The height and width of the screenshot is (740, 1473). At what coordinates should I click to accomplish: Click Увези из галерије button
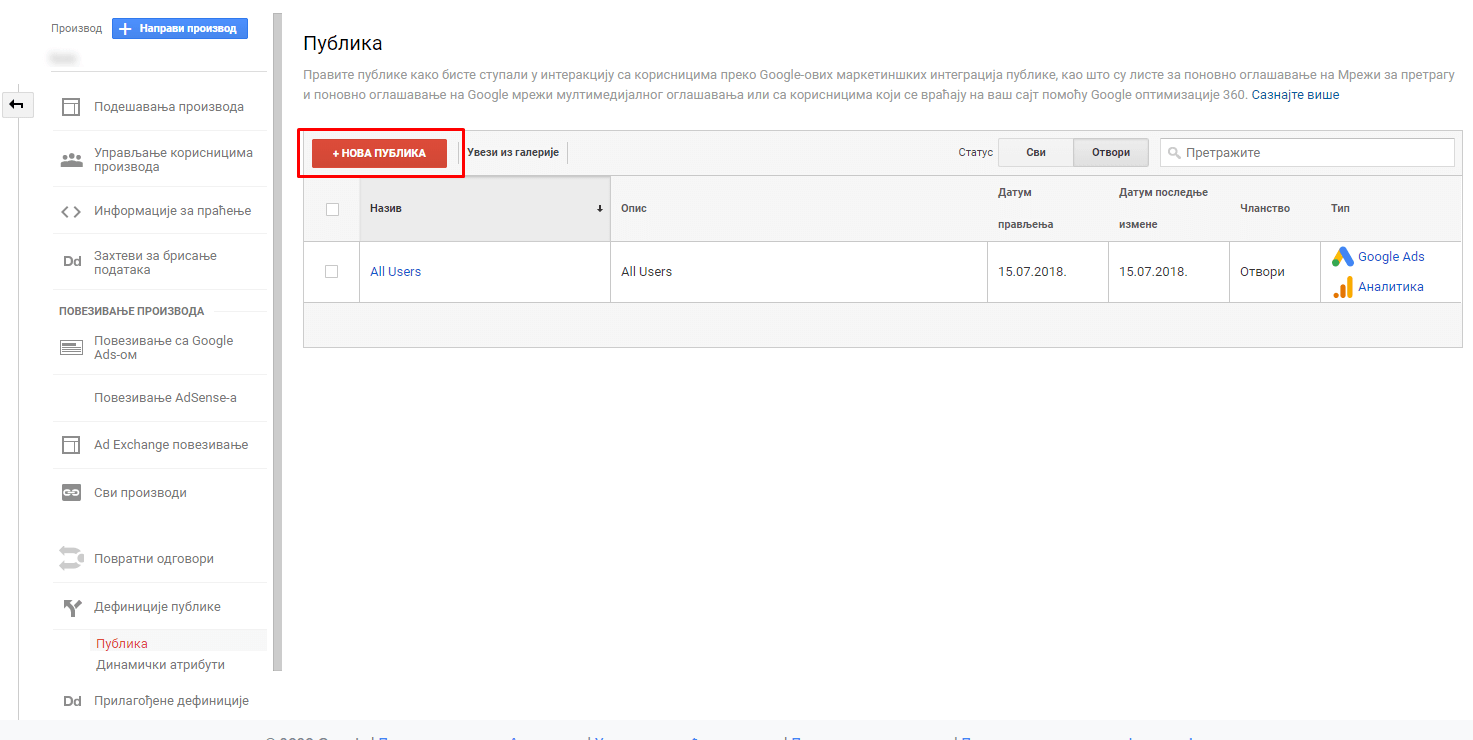click(513, 153)
